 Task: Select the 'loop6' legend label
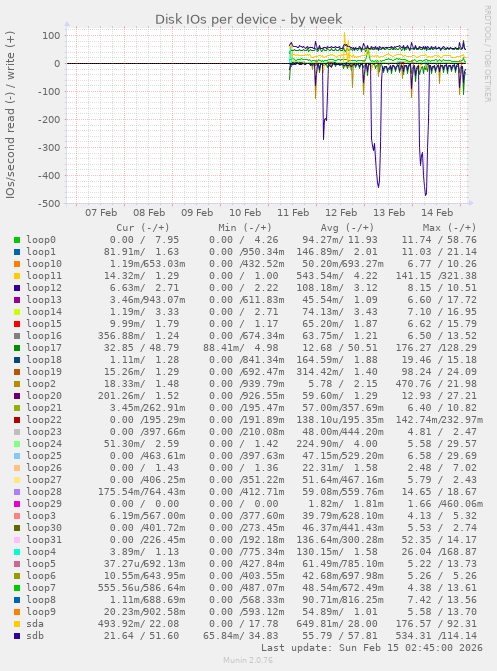point(41,576)
